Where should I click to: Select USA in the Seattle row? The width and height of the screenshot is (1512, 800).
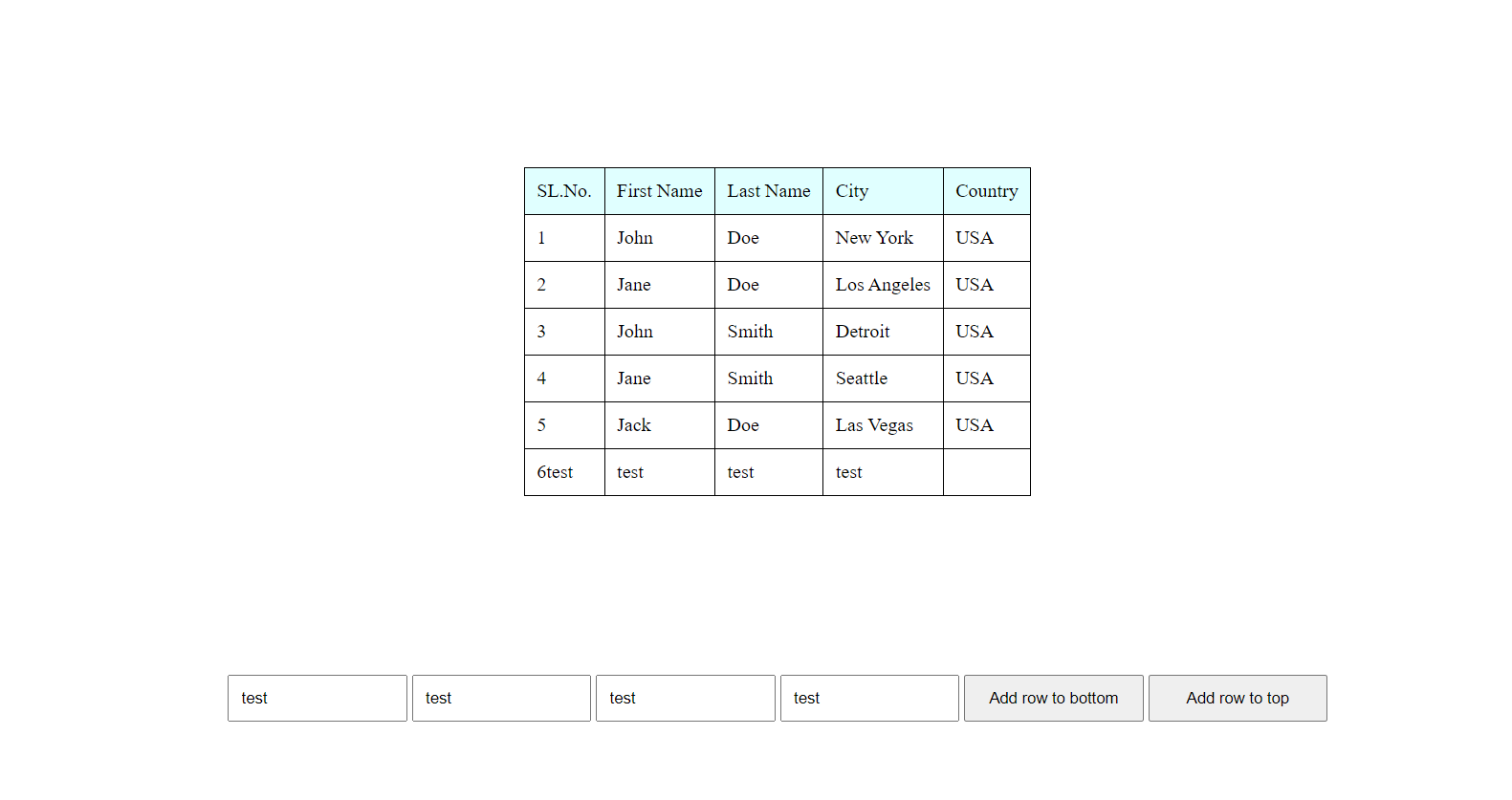(987, 378)
